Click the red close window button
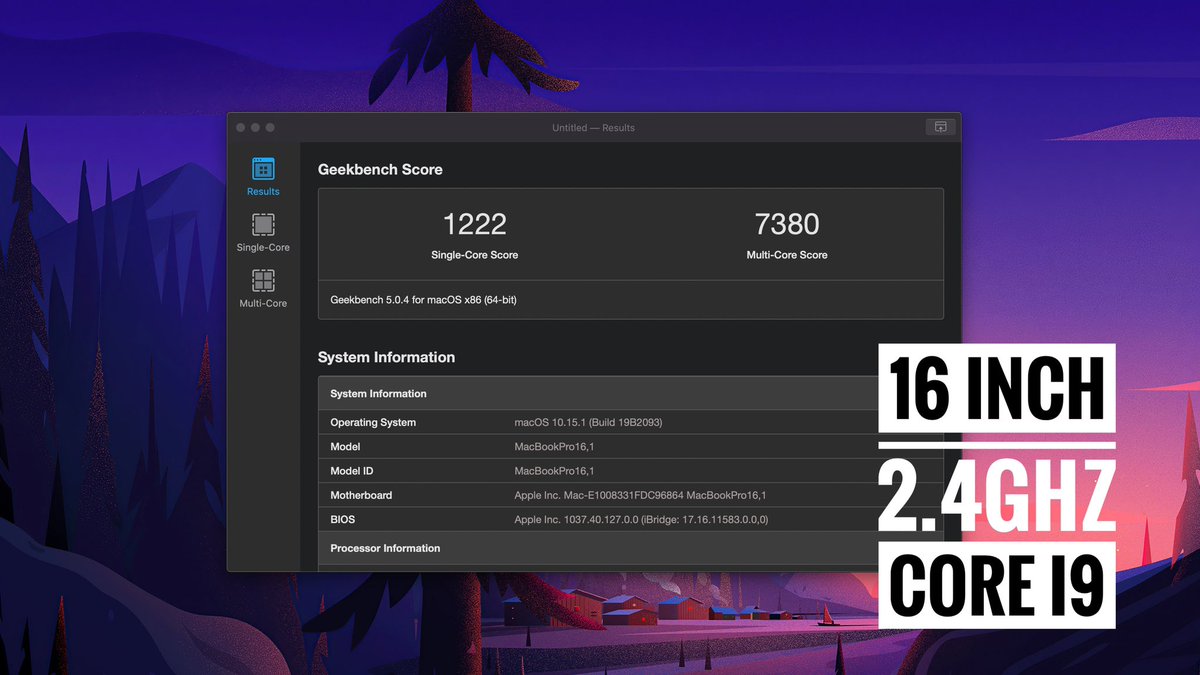Screen dimensions: 1200x675 (x=240, y=128)
